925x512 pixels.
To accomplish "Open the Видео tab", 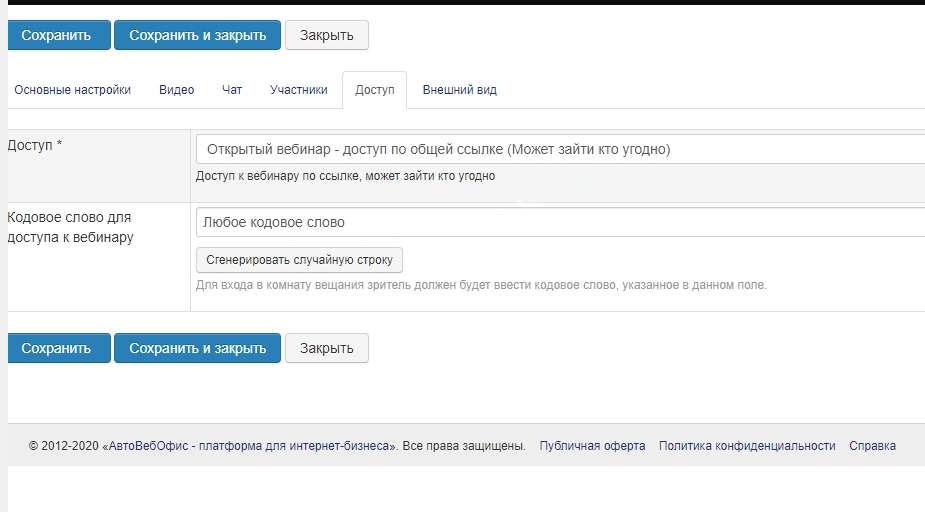I will pyautogui.click(x=176, y=90).
